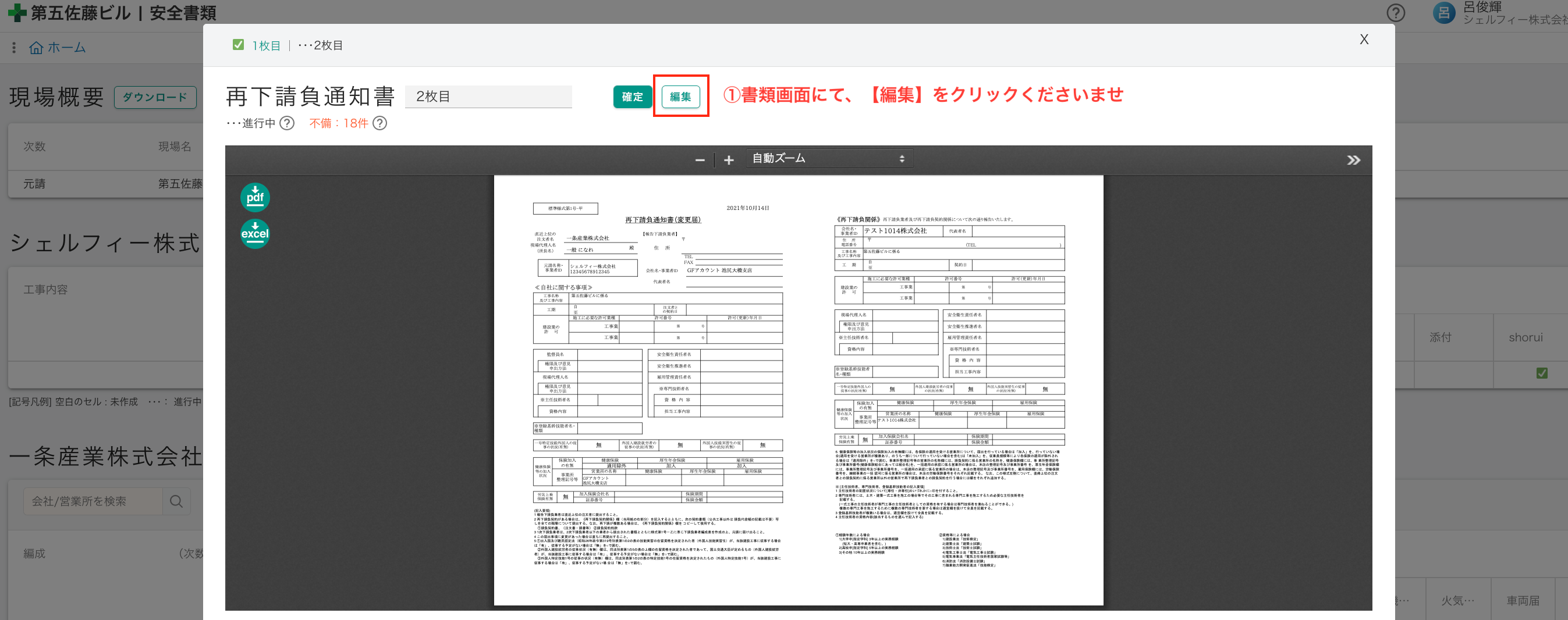Click the 2枚目 title input field
Screen dimensions: 1568x620
point(489,96)
